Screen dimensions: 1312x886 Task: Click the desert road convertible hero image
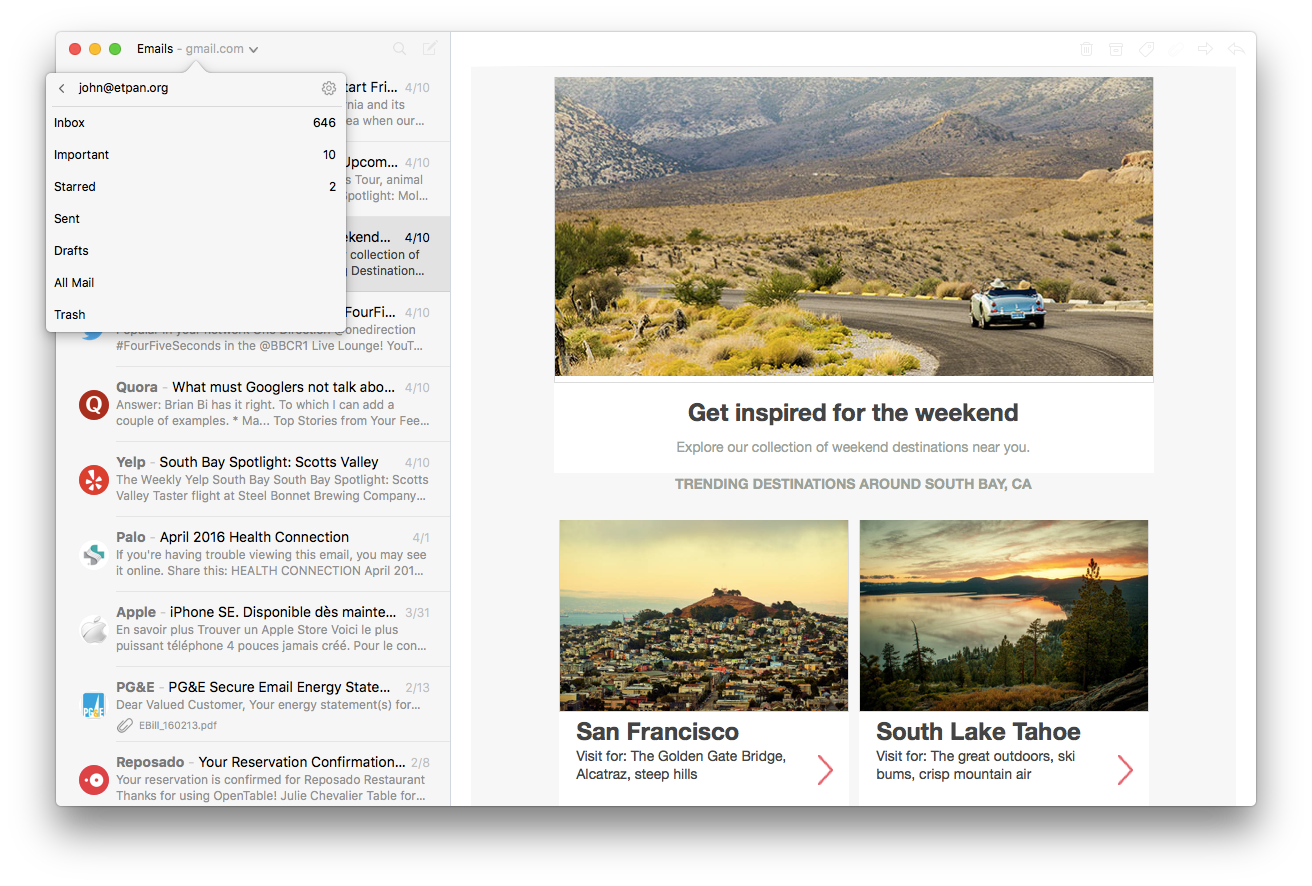coord(854,227)
